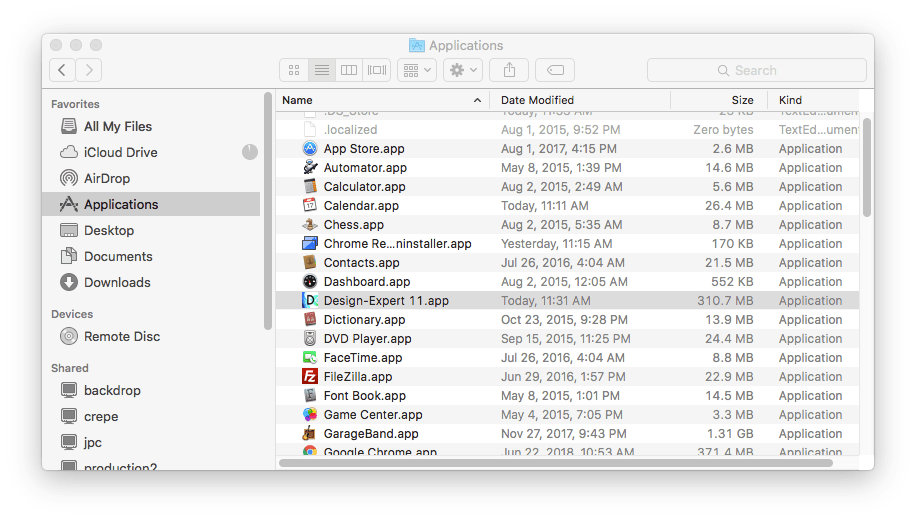Click the Font Book.app icon
The width and height of the screenshot is (916, 520).
point(310,396)
